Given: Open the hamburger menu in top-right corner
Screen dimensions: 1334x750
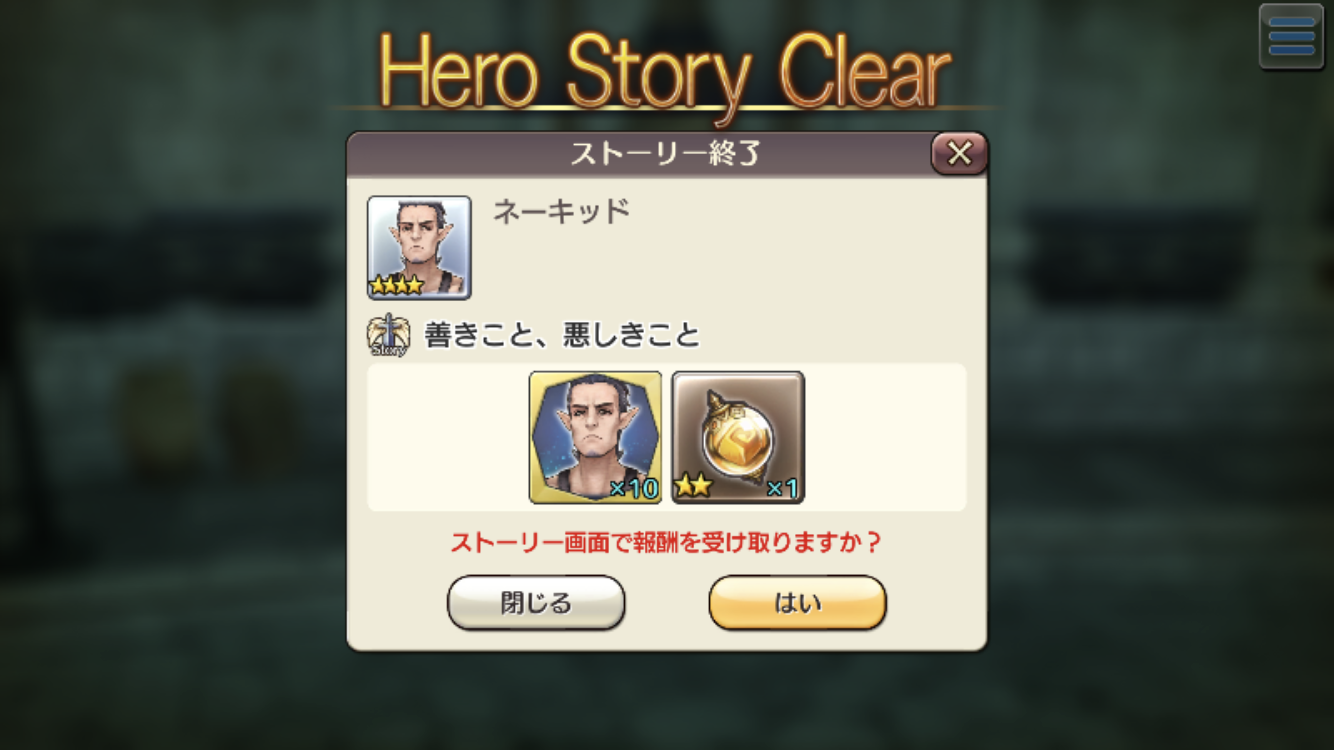Looking at the screenshot, I should pyautogui.click(x=1291, y=37).
